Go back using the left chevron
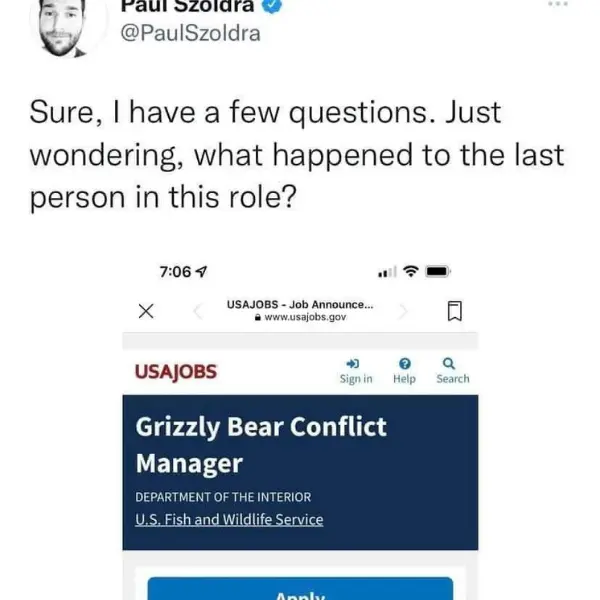 [197, 312]
